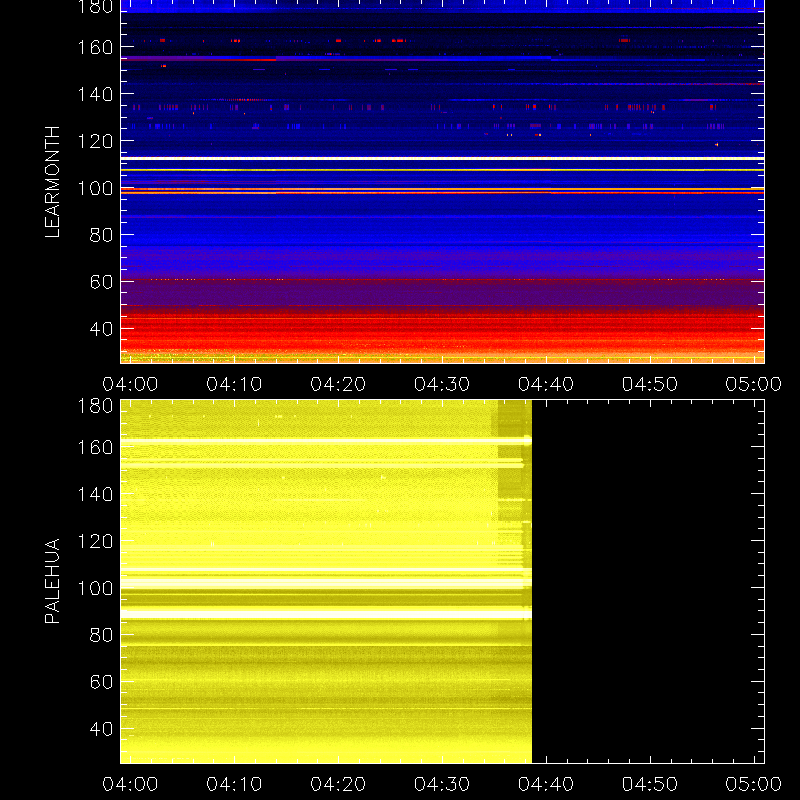The height and width of the screenshot is (800, 800).
Task: Select the 100 tick label on Learmonth axis
Action: click(x=95, y=188)
